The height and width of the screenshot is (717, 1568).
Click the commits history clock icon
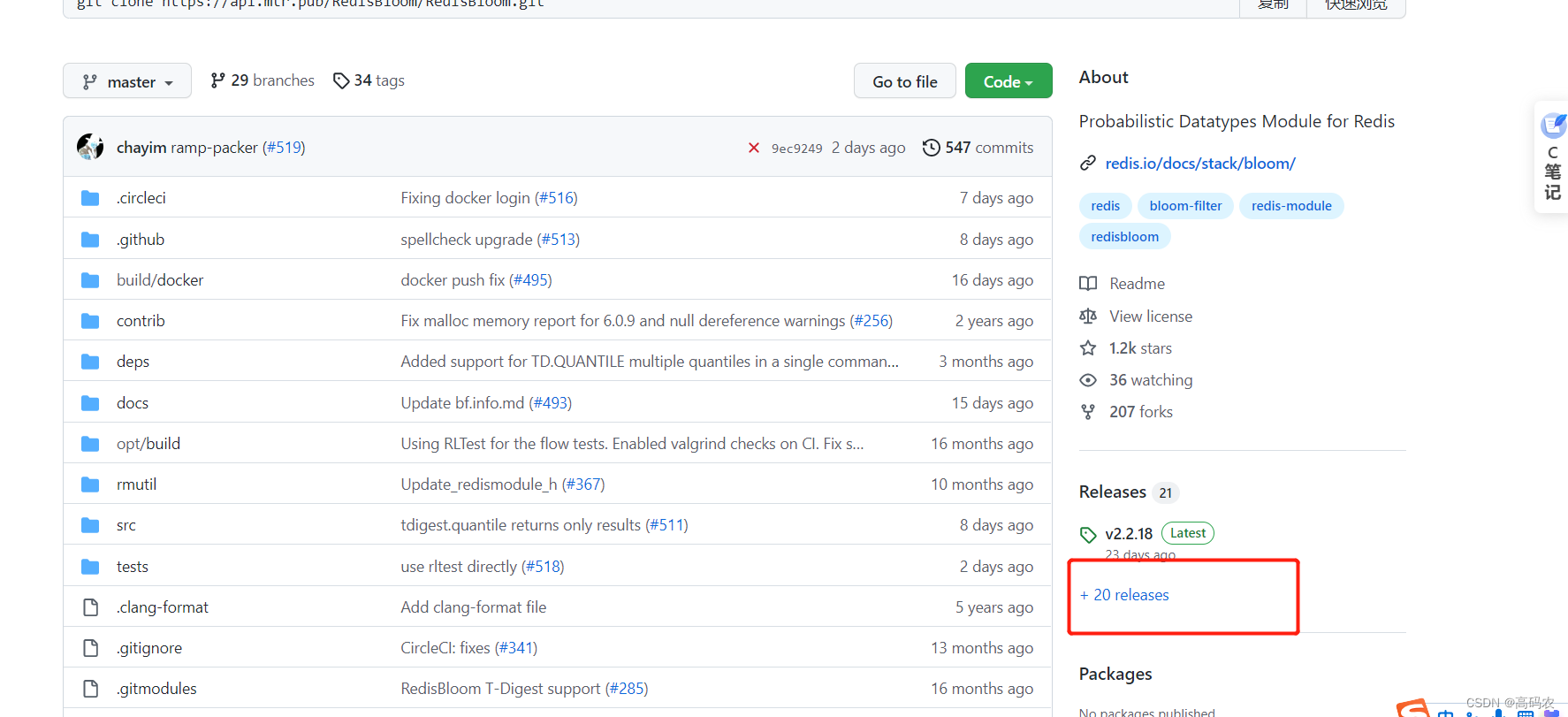932,148
